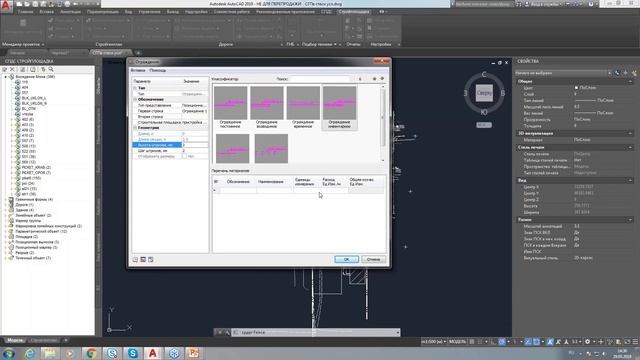Image resolution: width=640 pixels, height=360 pixels.
Task: Expand the PICKET_OPOR (7) tree node
Action: pos(12,173)
